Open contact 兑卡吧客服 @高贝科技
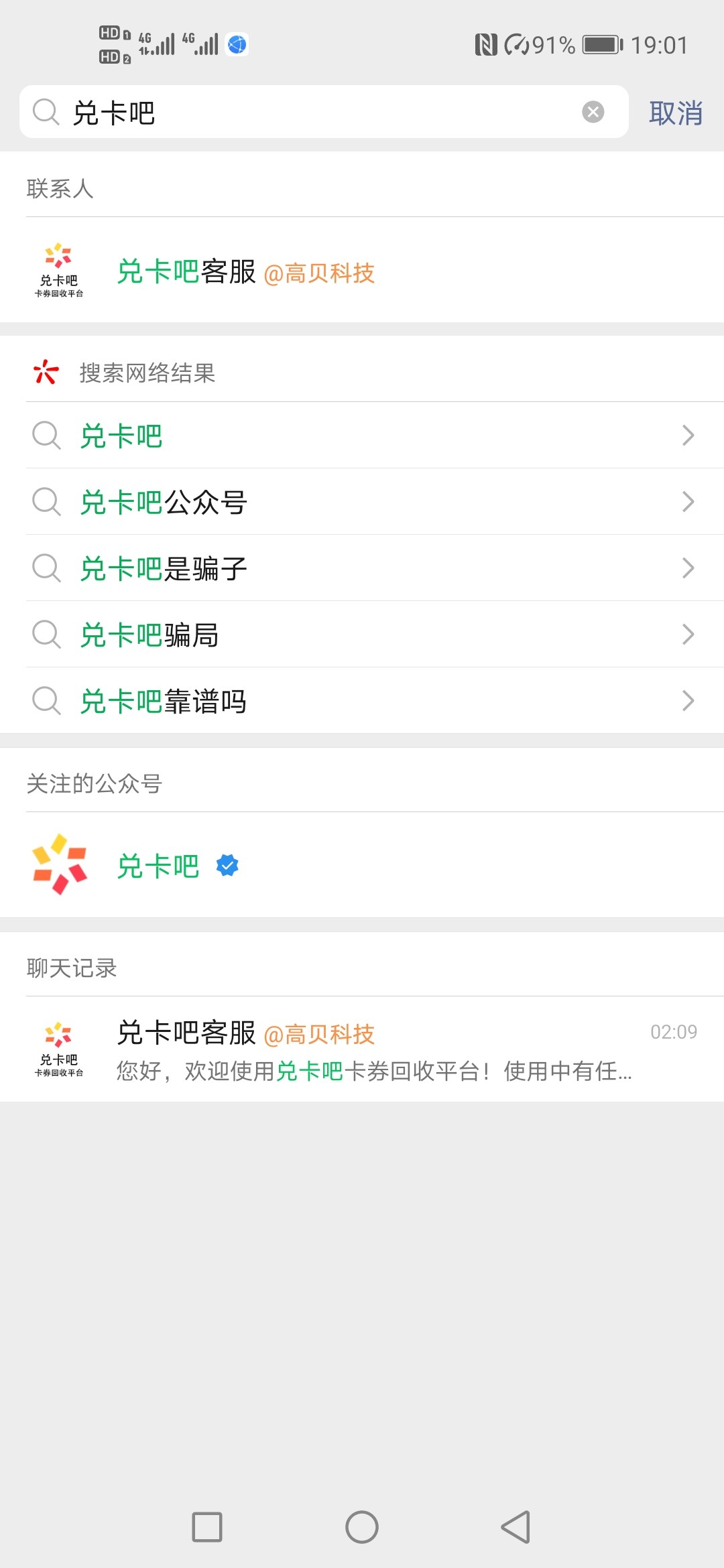 click(x=245, y=272)
